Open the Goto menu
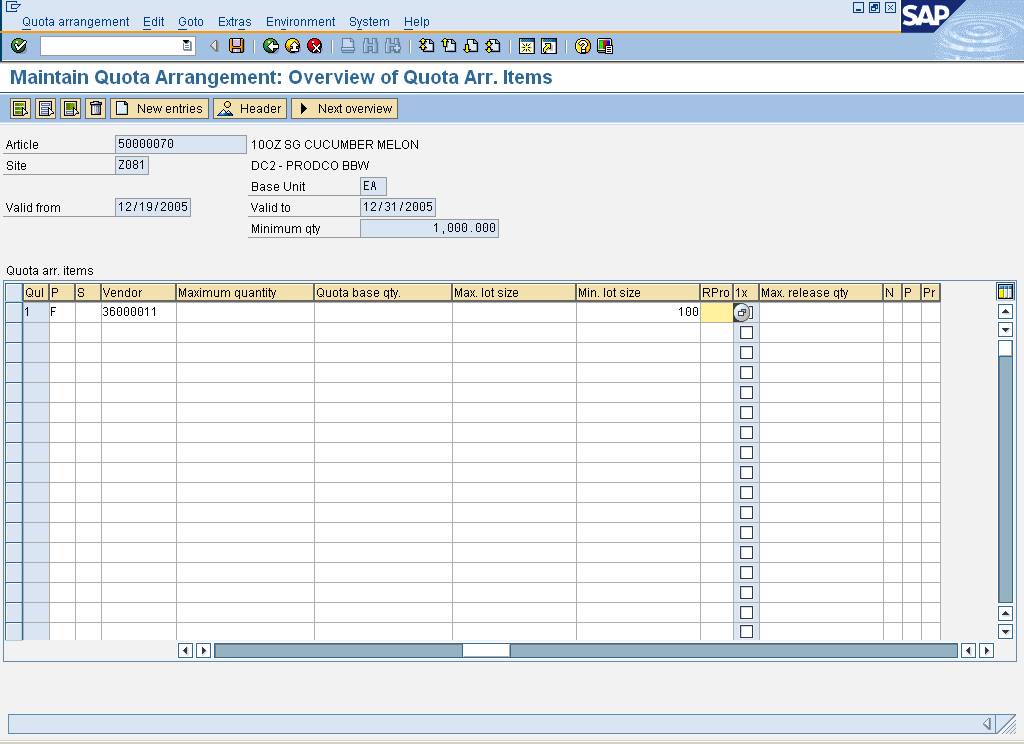Screen dimensions: 1024x744 pos(191,22)
